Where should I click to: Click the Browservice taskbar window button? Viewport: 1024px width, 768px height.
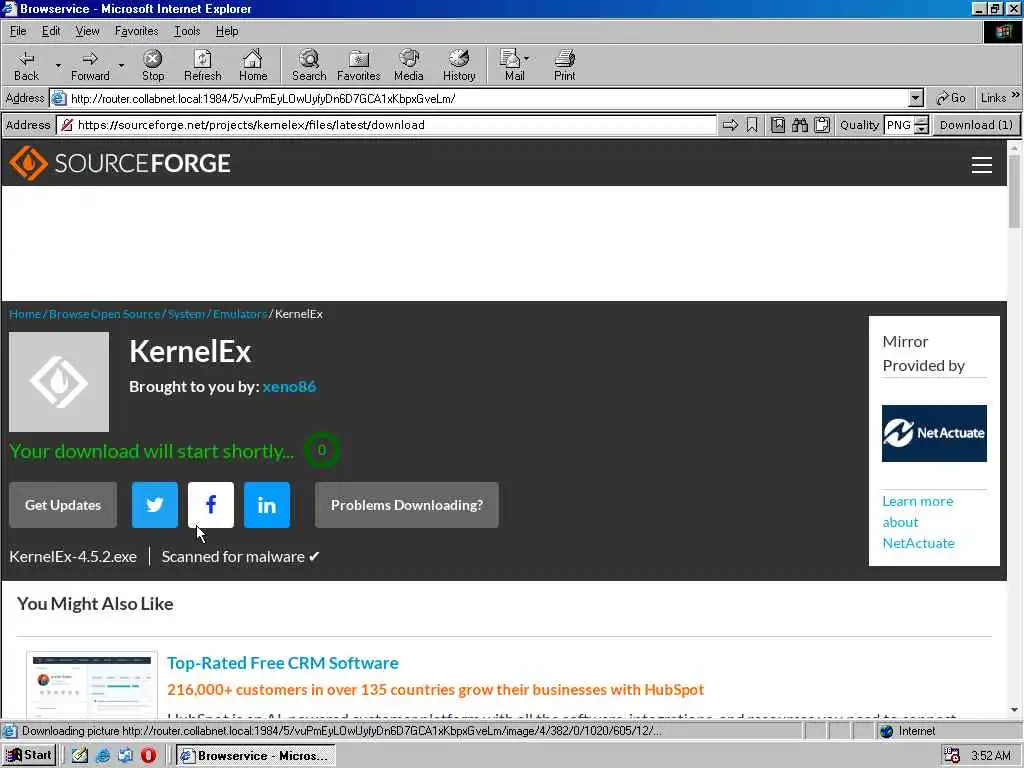[x=256, y=756]
